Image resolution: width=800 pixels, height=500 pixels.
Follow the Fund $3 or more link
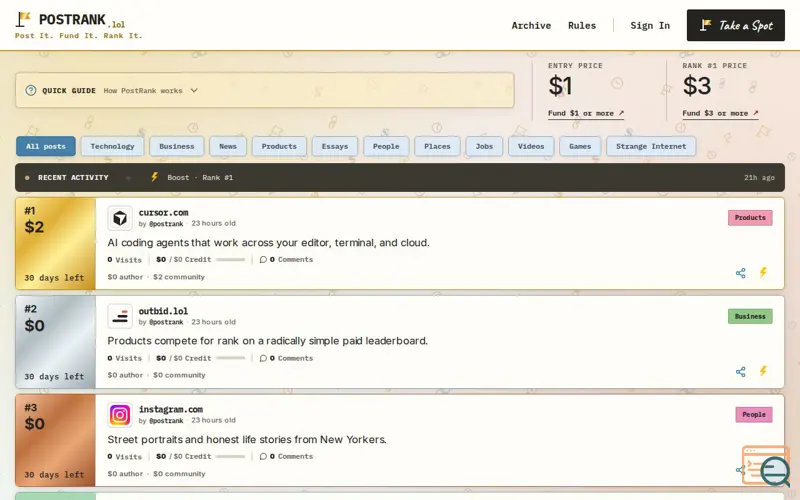point(720,113)
